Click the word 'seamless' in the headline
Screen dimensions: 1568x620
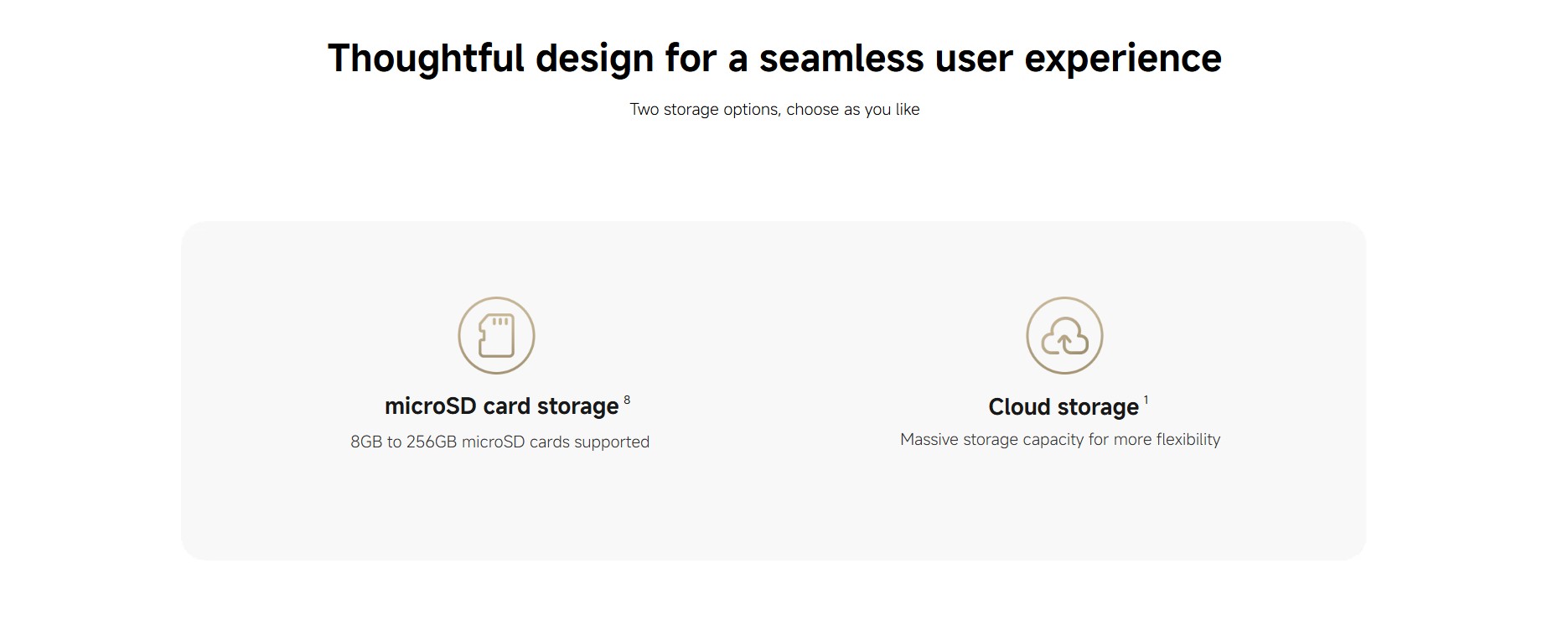pos(841,59)
